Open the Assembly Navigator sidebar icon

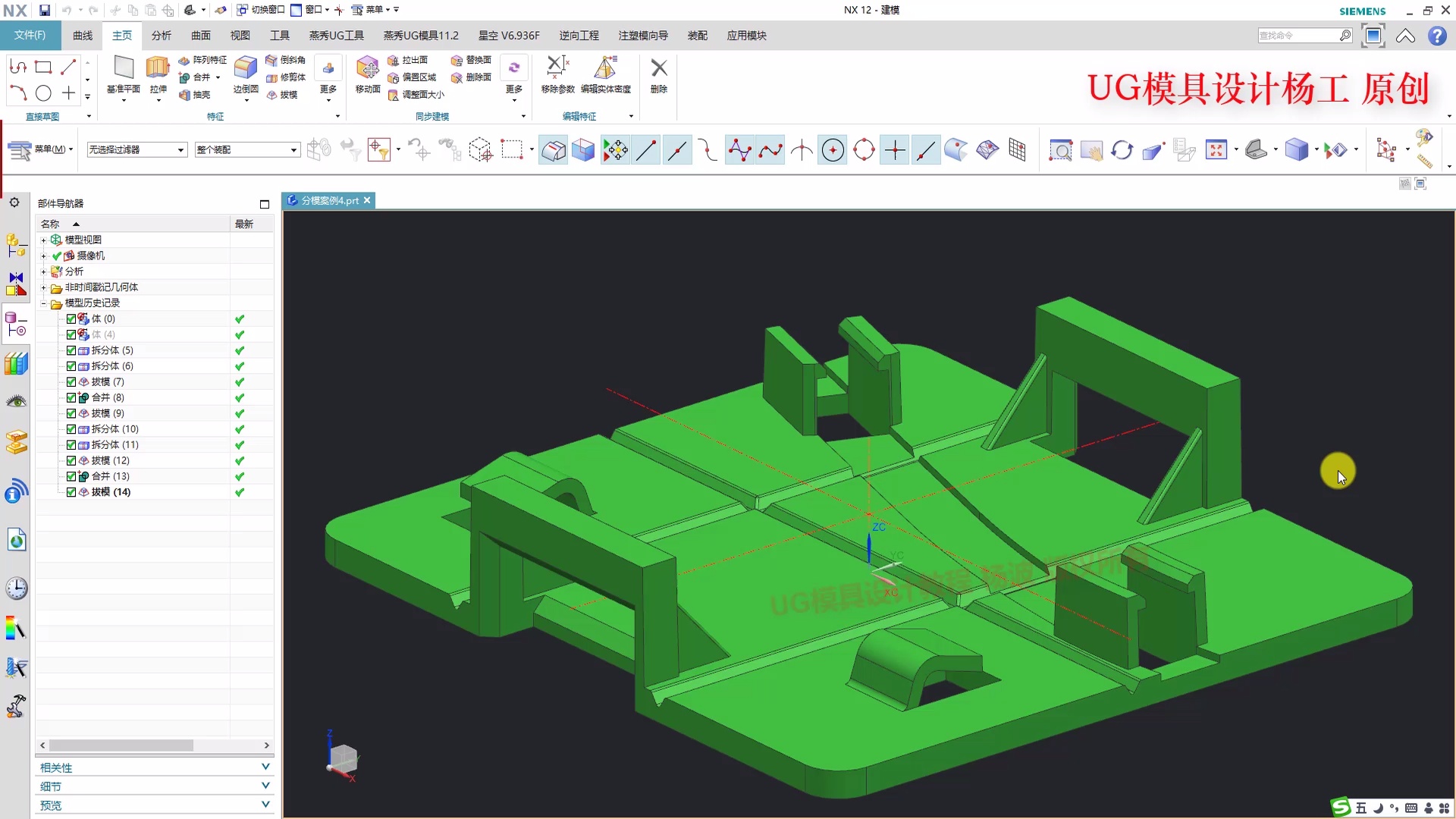(16, 245)
